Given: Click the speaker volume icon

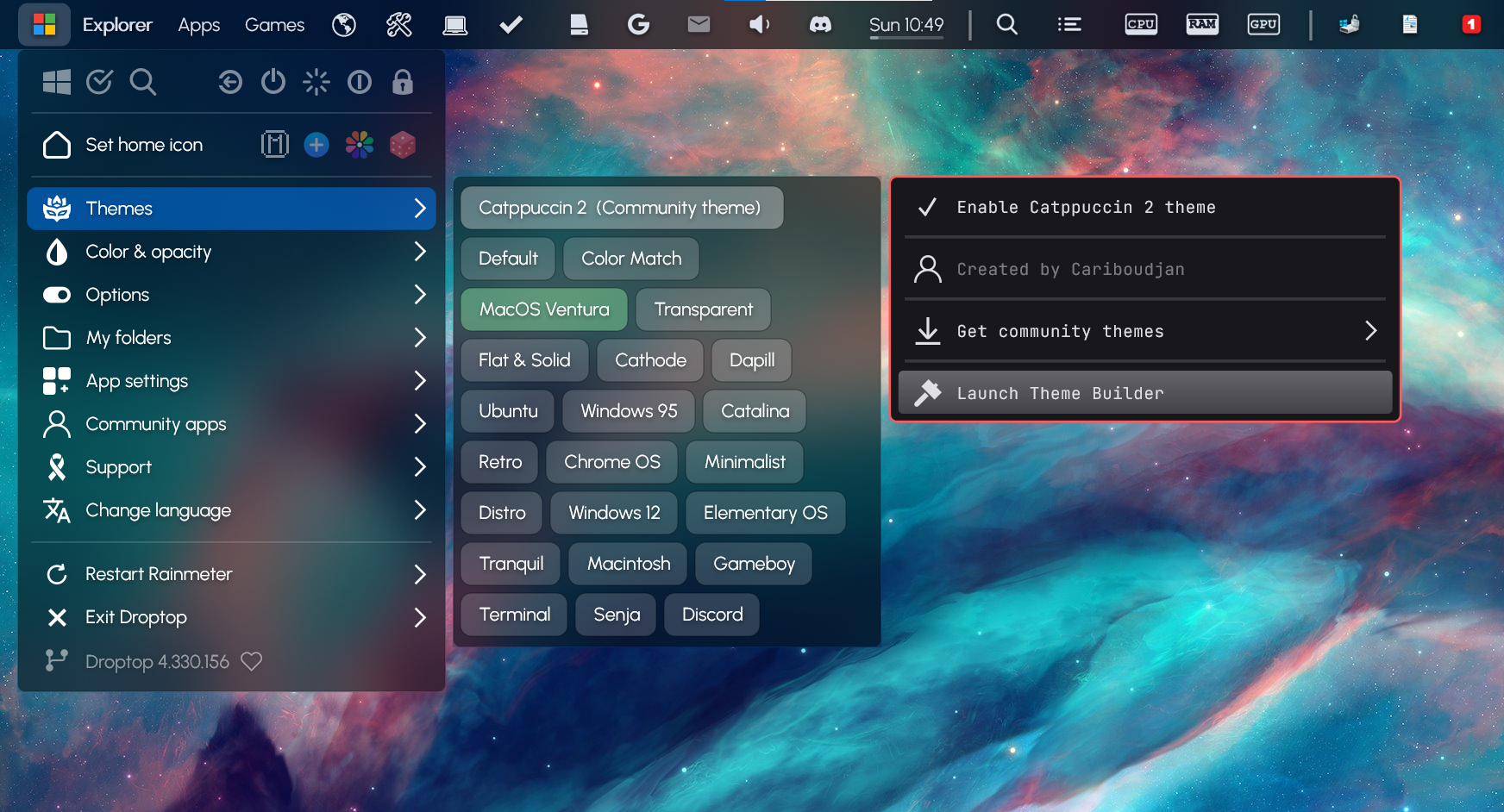Looking at the screenshot, I should 759,25.
